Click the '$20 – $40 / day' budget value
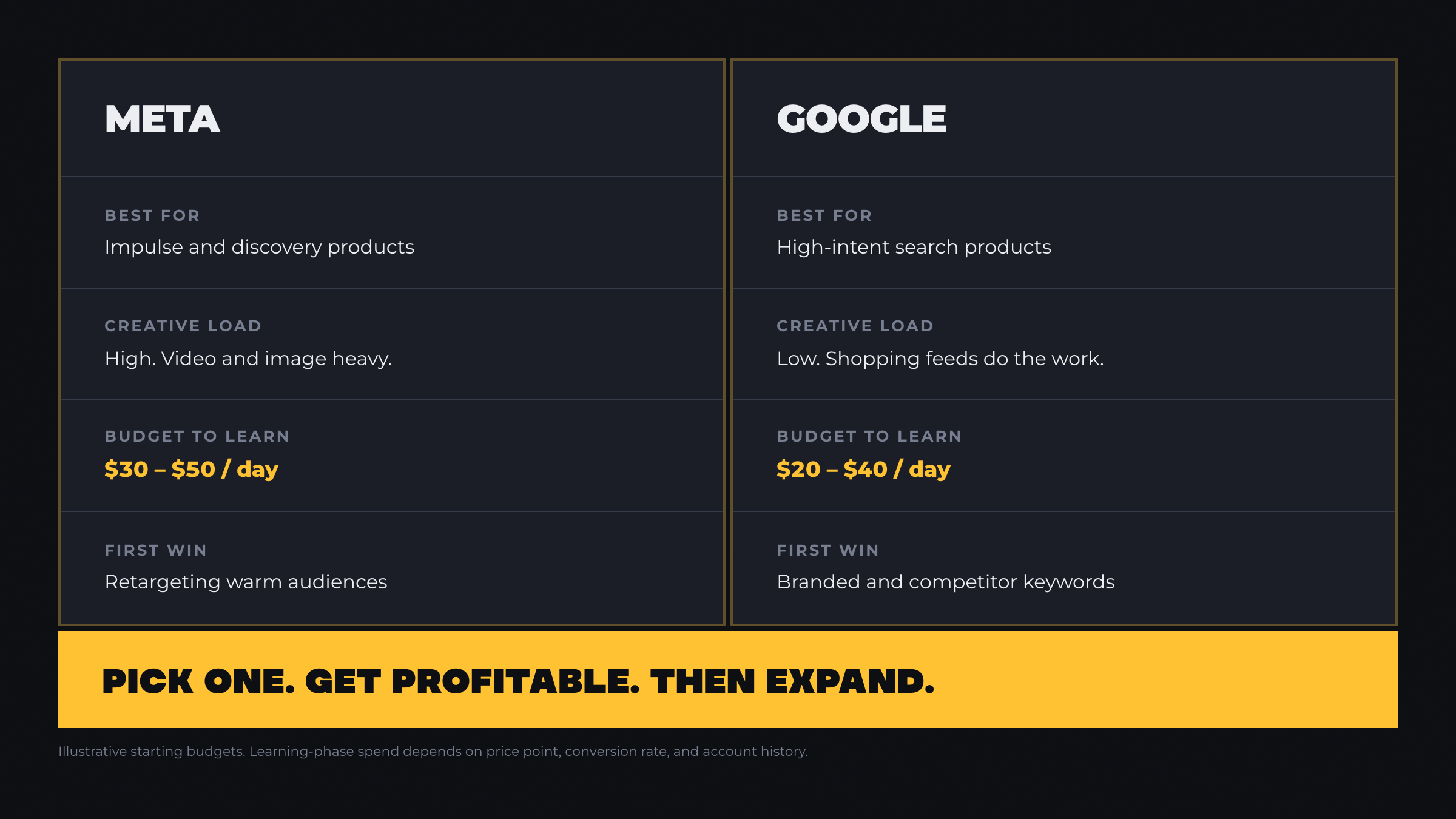Screen dimensions: 1456x819 click(x=863, y=469)
